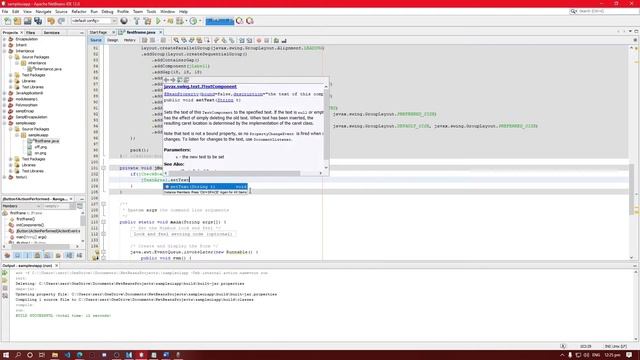Click the Build Project hammer icon
This screenshot has height=360, width=640.
[x=137, y=21]
